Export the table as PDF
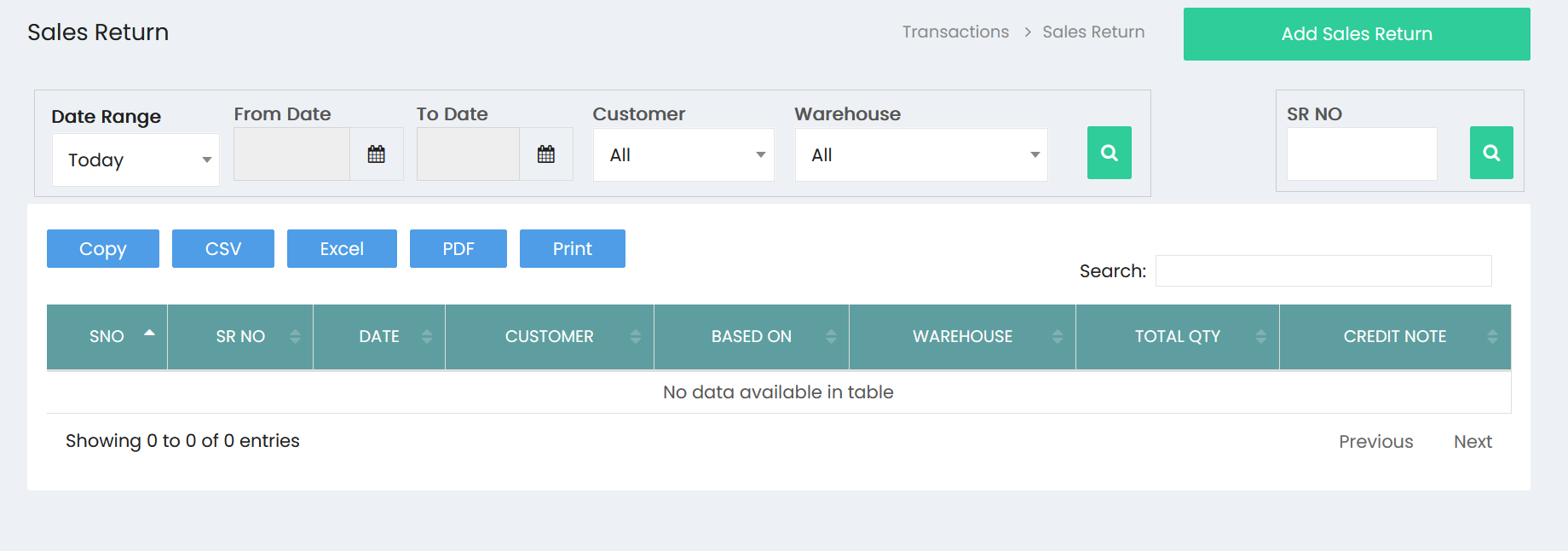 tap(458, 249)
